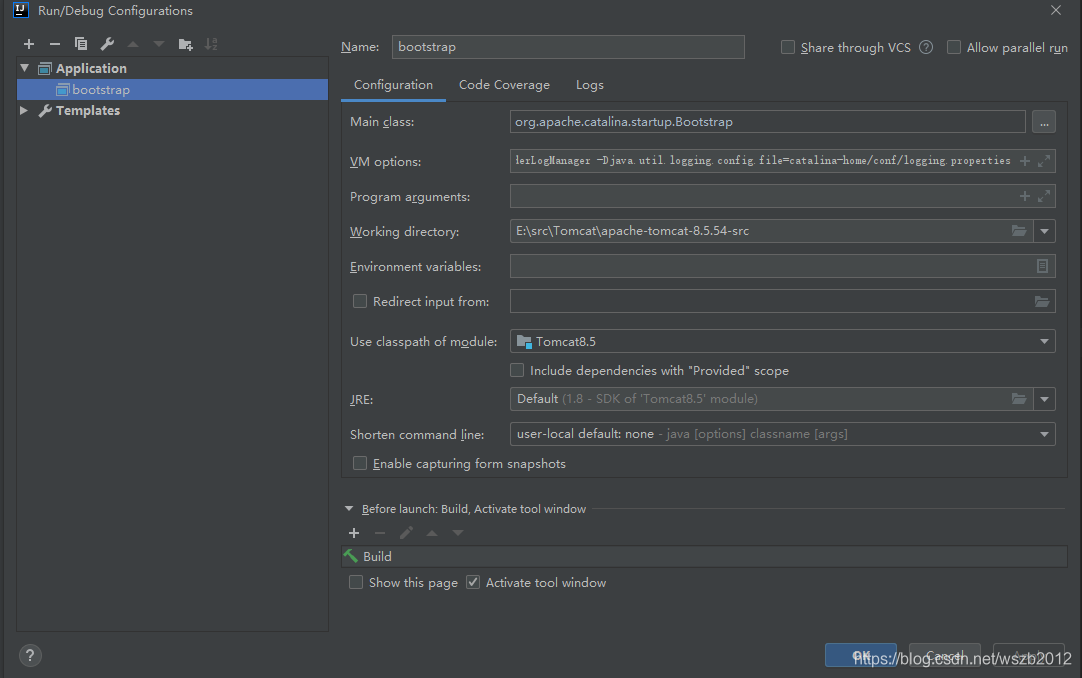Expand the VM options field editor
Screen dimensions: 1082x678
pyautogui.click(x=1044, y=161)
